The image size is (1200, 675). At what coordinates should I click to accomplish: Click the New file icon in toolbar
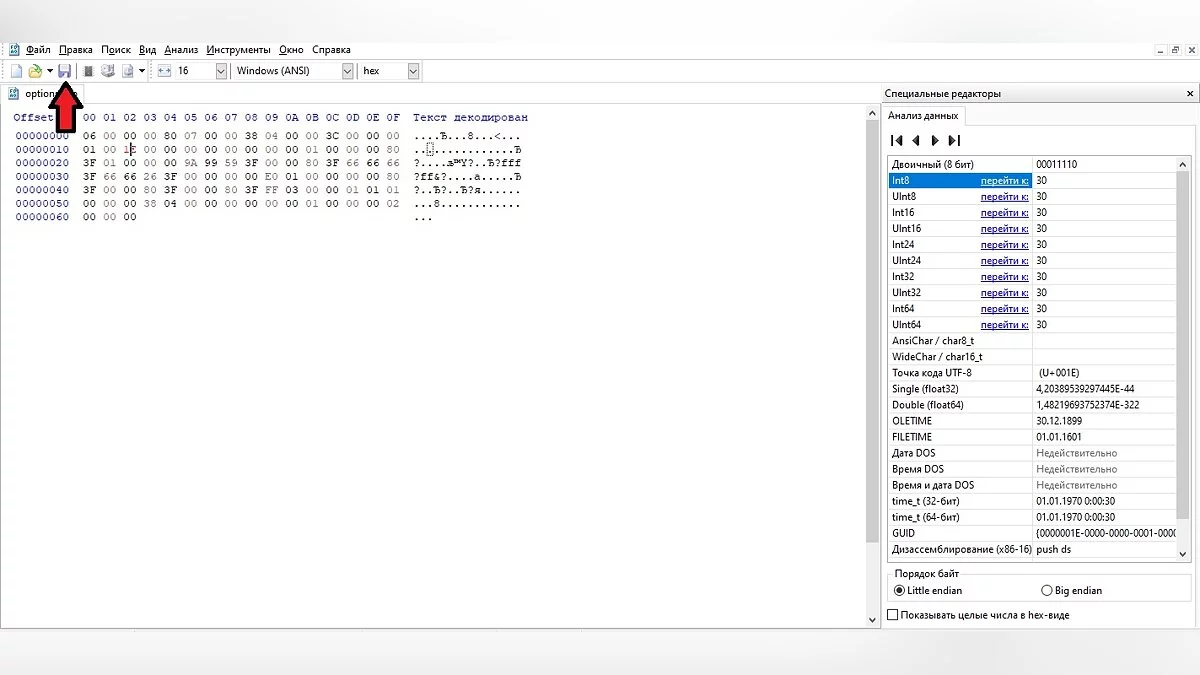(x=16, y=71)
